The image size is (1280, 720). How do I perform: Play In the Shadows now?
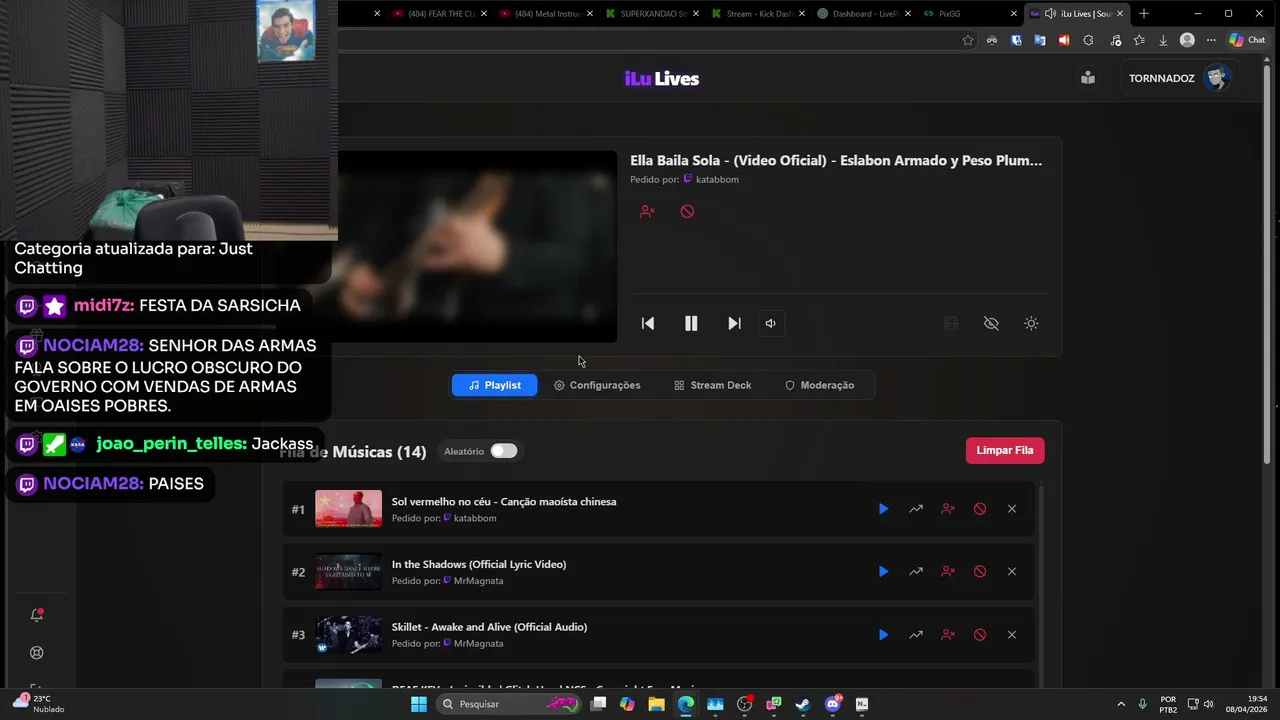[x=883, y=571]
